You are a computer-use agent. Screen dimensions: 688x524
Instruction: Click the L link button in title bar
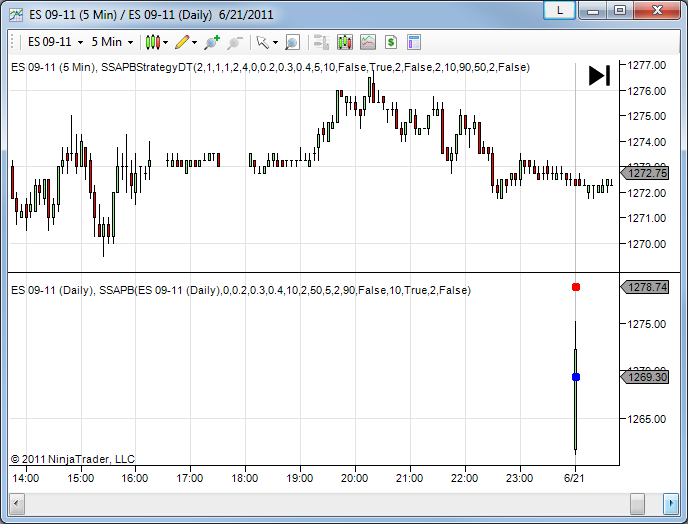[x=559, y=10]
